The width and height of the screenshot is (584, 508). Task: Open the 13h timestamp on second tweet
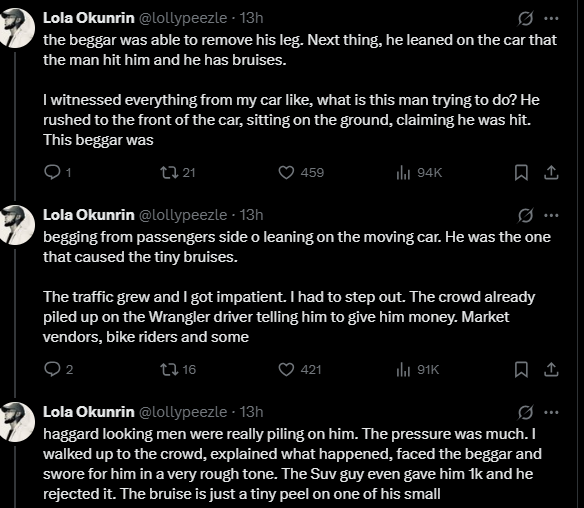pos(251,215)
